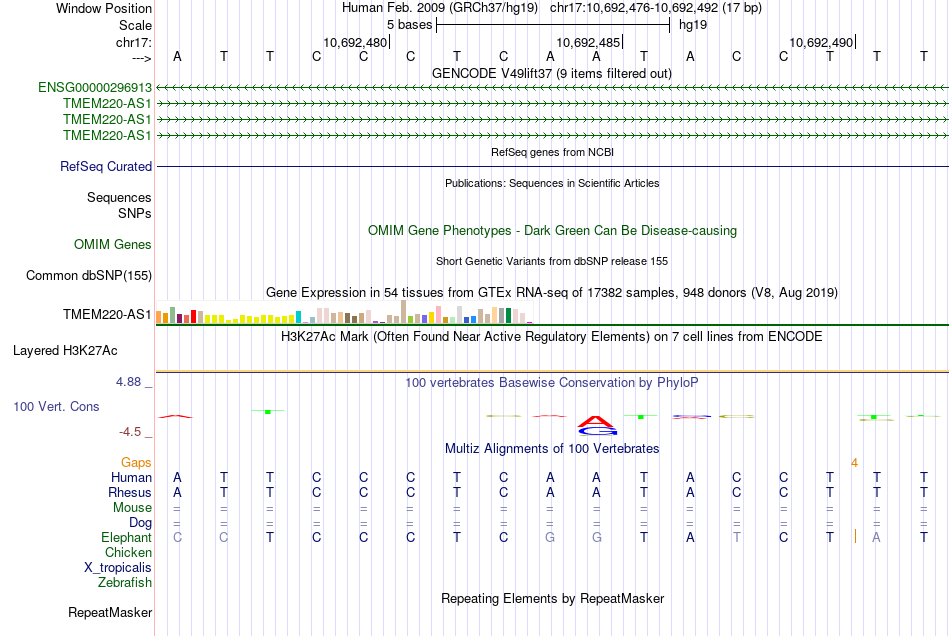Click the X_tropicalis alignment row label
This screenshot has width=950, height=636.
point(118,568)
